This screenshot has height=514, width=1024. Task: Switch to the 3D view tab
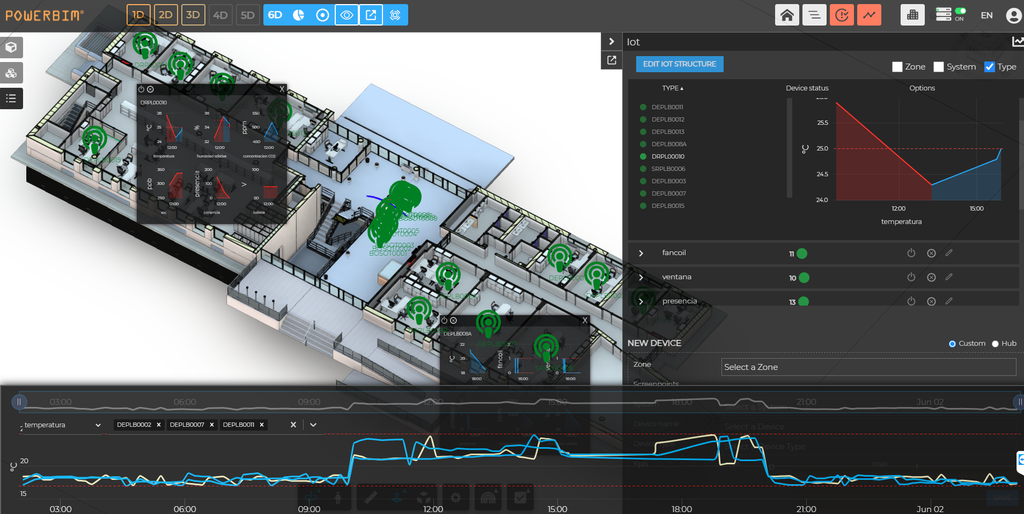tap(193, 15)
